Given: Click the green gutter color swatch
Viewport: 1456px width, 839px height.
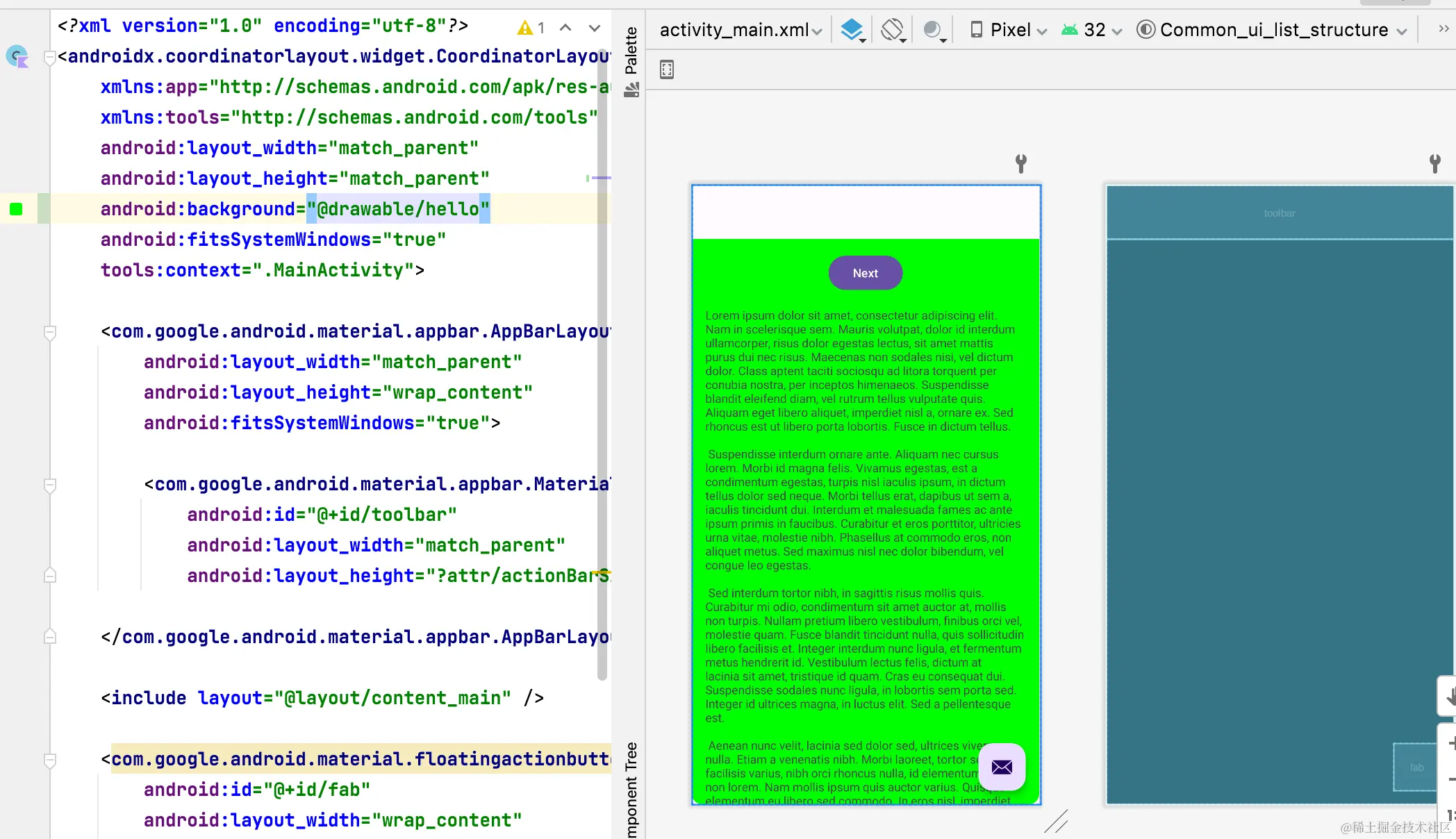Looking at the screenshot, I should (16, 209).
